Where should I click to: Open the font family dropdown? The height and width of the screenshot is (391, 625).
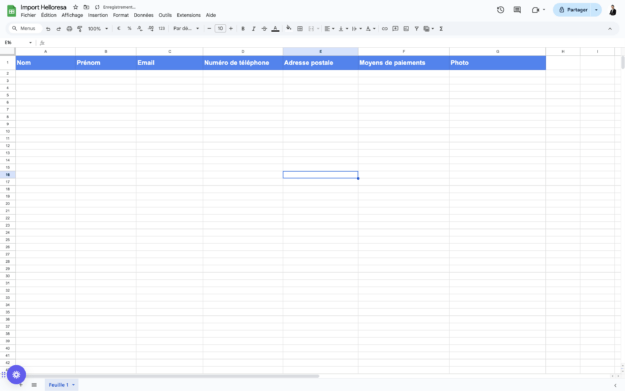(186, 29)
